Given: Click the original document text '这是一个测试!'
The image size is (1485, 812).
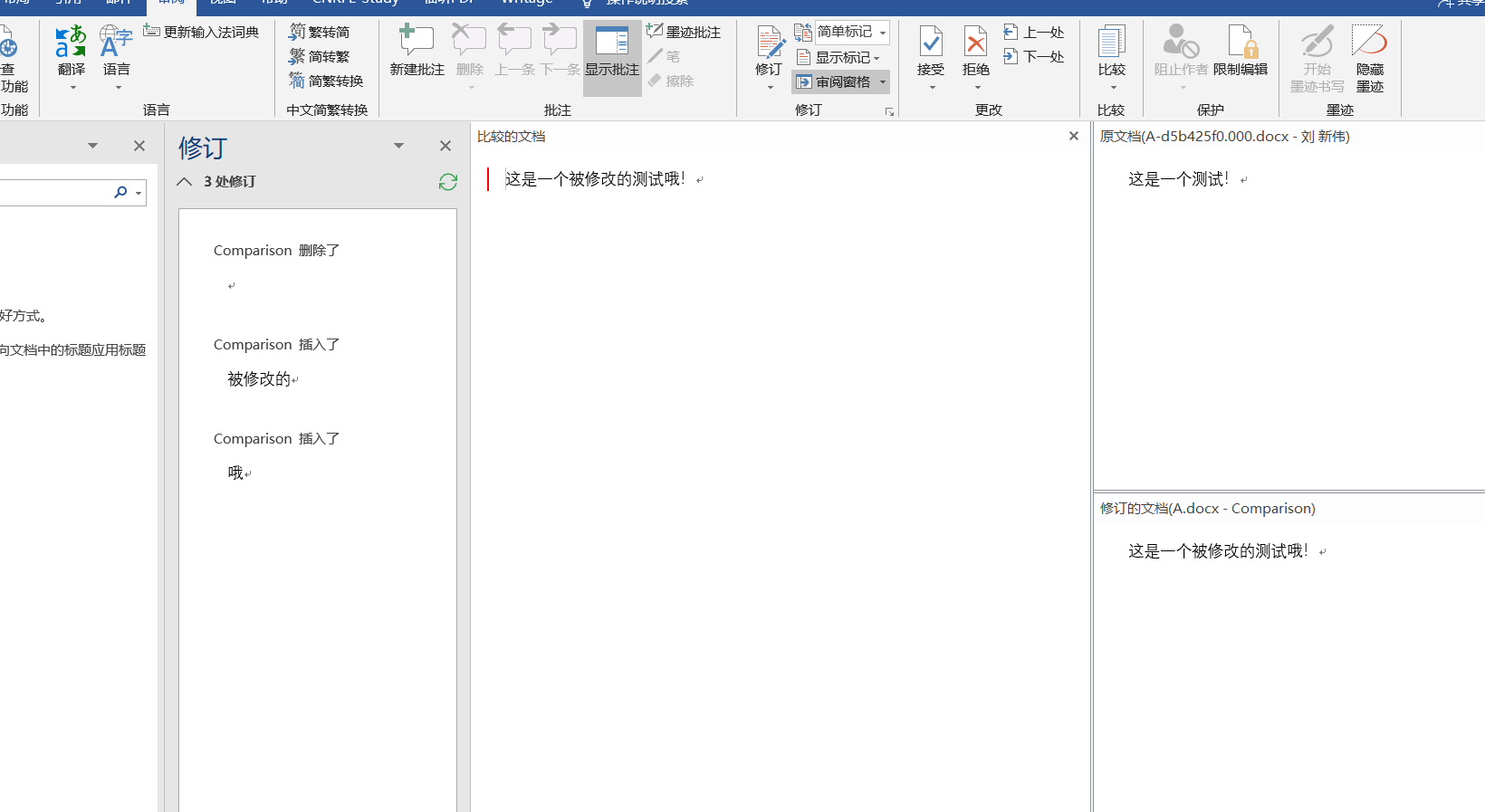Looking at the screenshot, I should point(1179,179).
